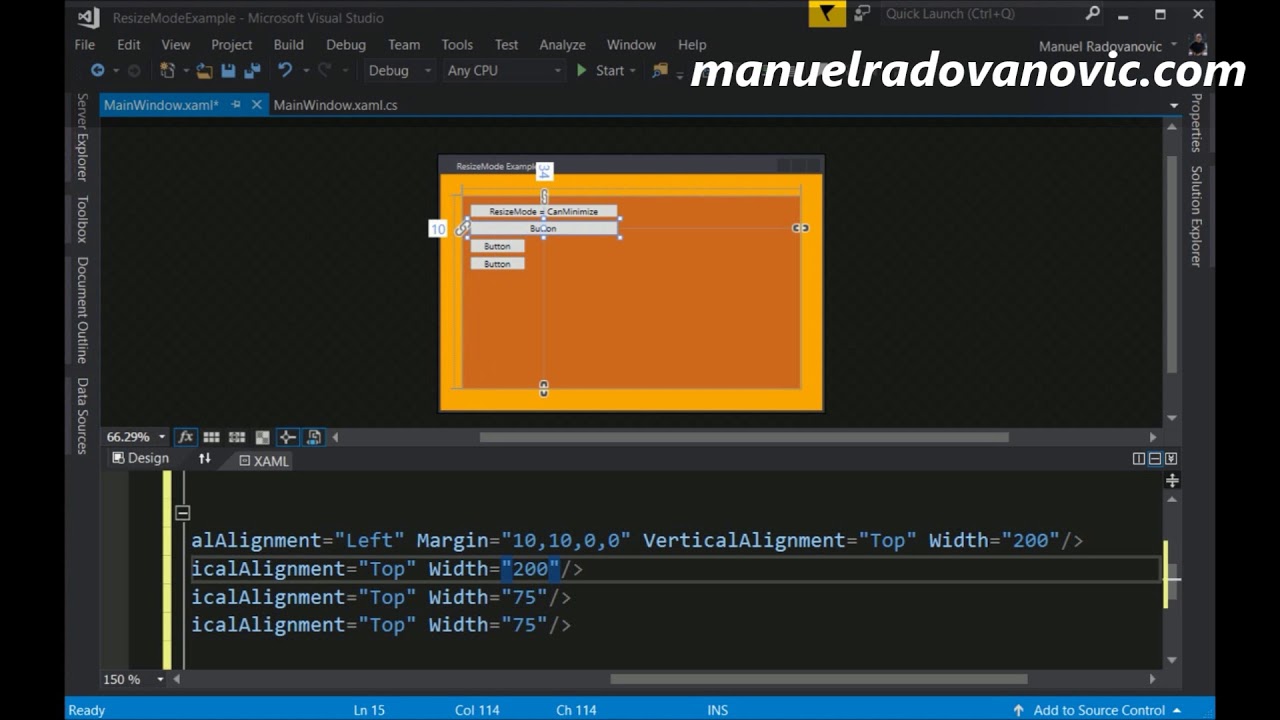Viewport: 1280px width, 720px height.
Task: Click the Navigate Backward arrow icon
Action: coord(97,71)
